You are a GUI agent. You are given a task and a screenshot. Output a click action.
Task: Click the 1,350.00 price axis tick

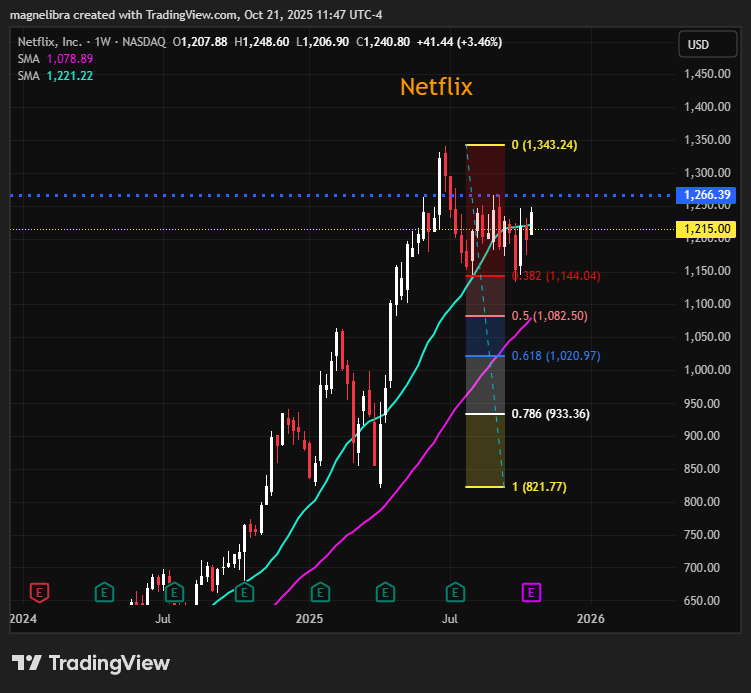[x=707, y=140]
